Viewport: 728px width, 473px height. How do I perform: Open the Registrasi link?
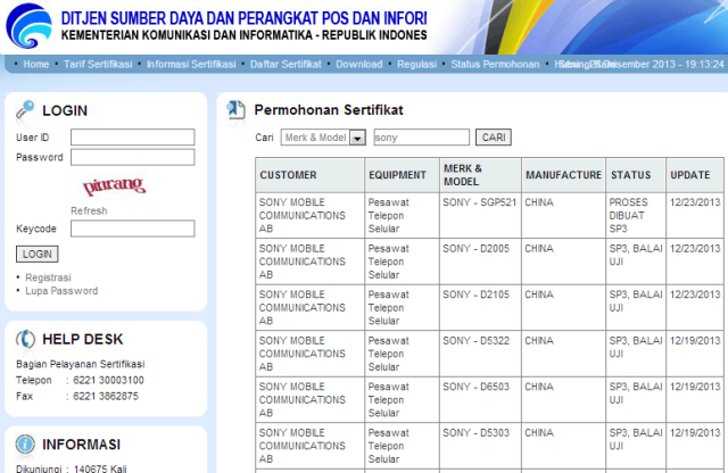click(x=48, y=277)
